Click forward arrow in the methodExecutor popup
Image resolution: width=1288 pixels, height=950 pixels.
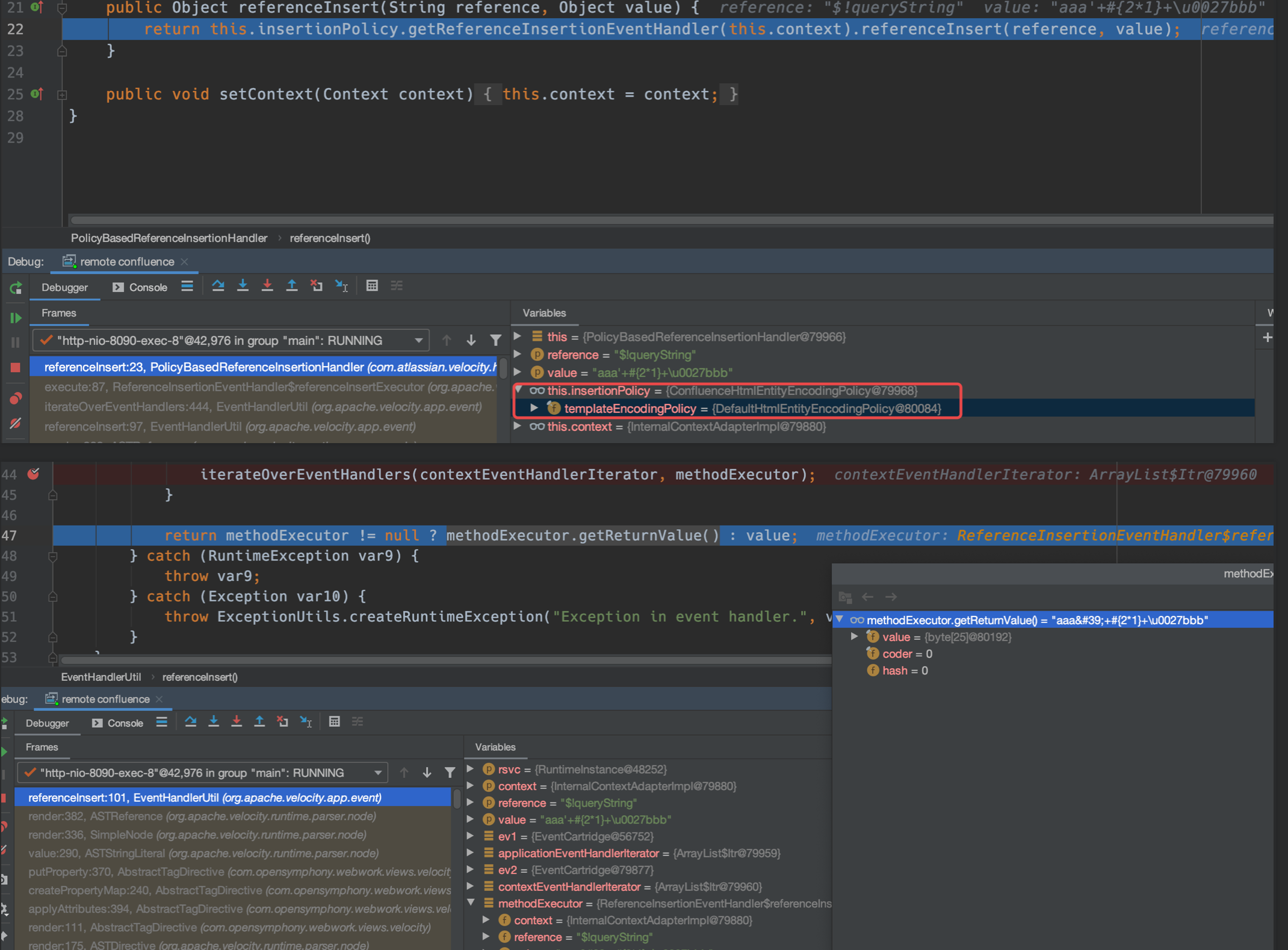click(x=891, y=597)
